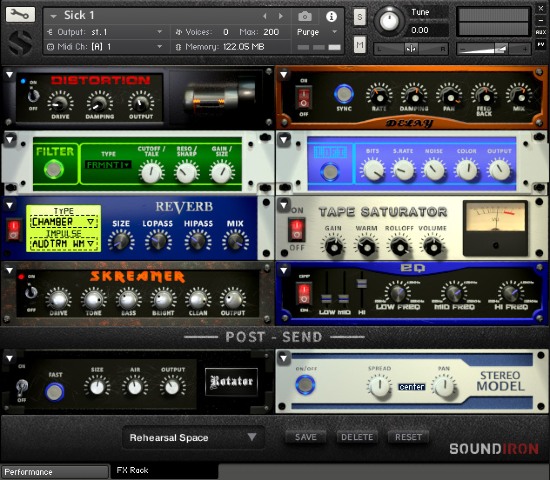Image resolution: width=550 pixels, height=480 pixels.
Task: Select the next instrument arrow
Action: (x=281, y=16)
